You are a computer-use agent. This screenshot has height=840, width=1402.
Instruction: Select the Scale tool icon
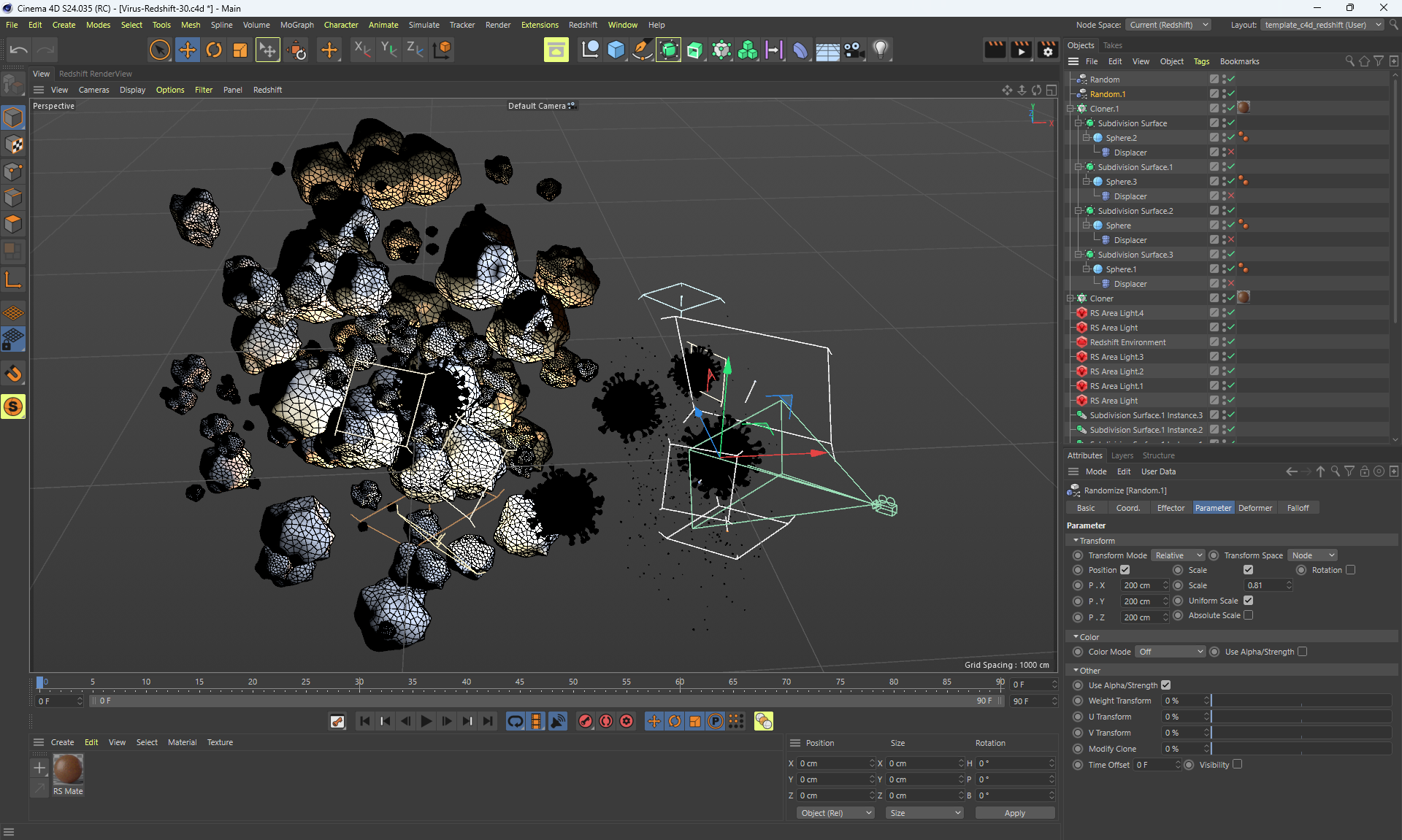pos(240,50)
